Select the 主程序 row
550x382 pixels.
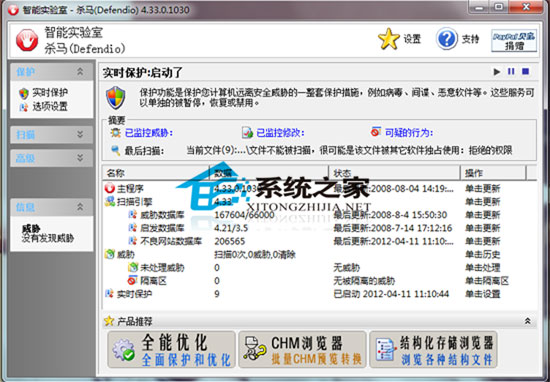pyautogui.click(x=319, y=189)
